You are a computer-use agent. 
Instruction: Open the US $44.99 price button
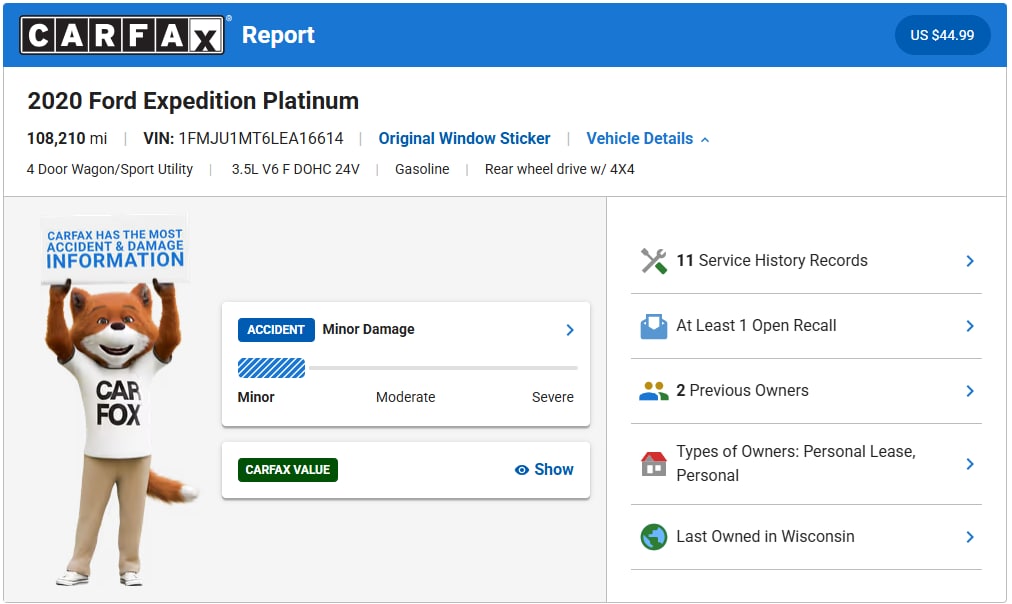pyautogui.click(x=942, y=35)
